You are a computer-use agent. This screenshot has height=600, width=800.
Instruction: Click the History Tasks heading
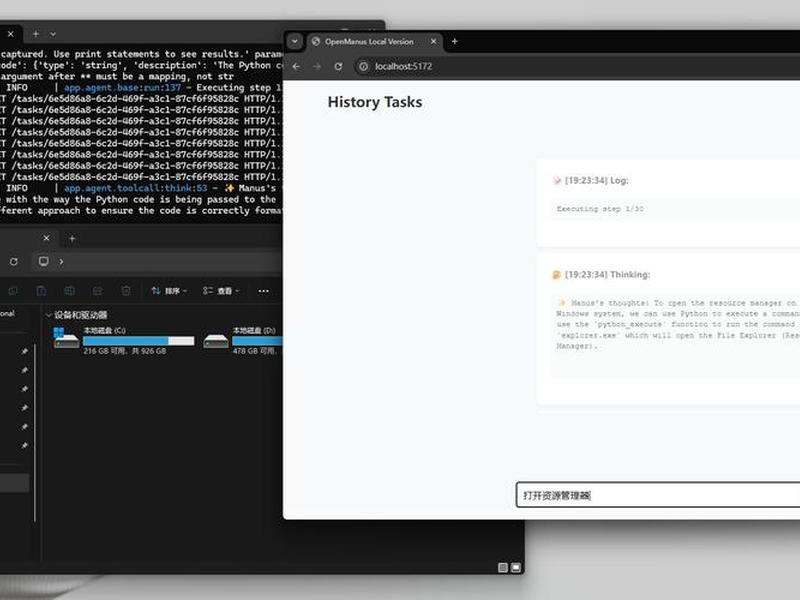coord(375,102)
